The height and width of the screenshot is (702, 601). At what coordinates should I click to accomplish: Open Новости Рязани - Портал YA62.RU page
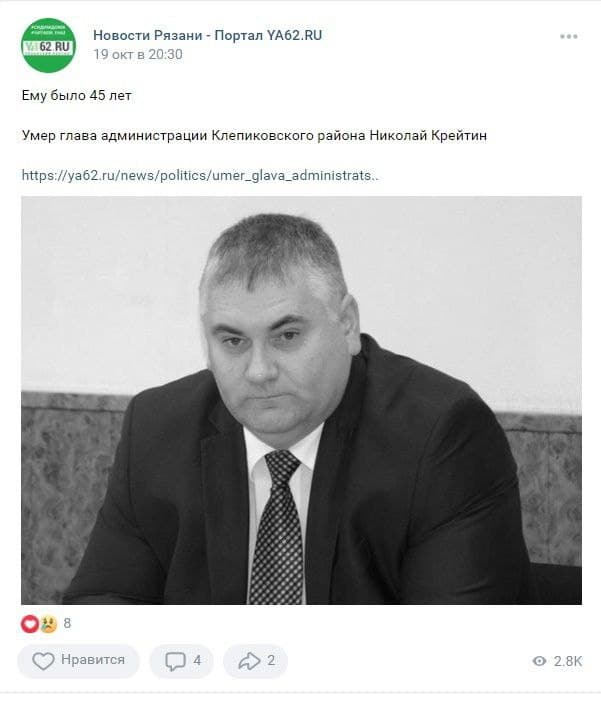pyautogui.click(x=207, y=35)
